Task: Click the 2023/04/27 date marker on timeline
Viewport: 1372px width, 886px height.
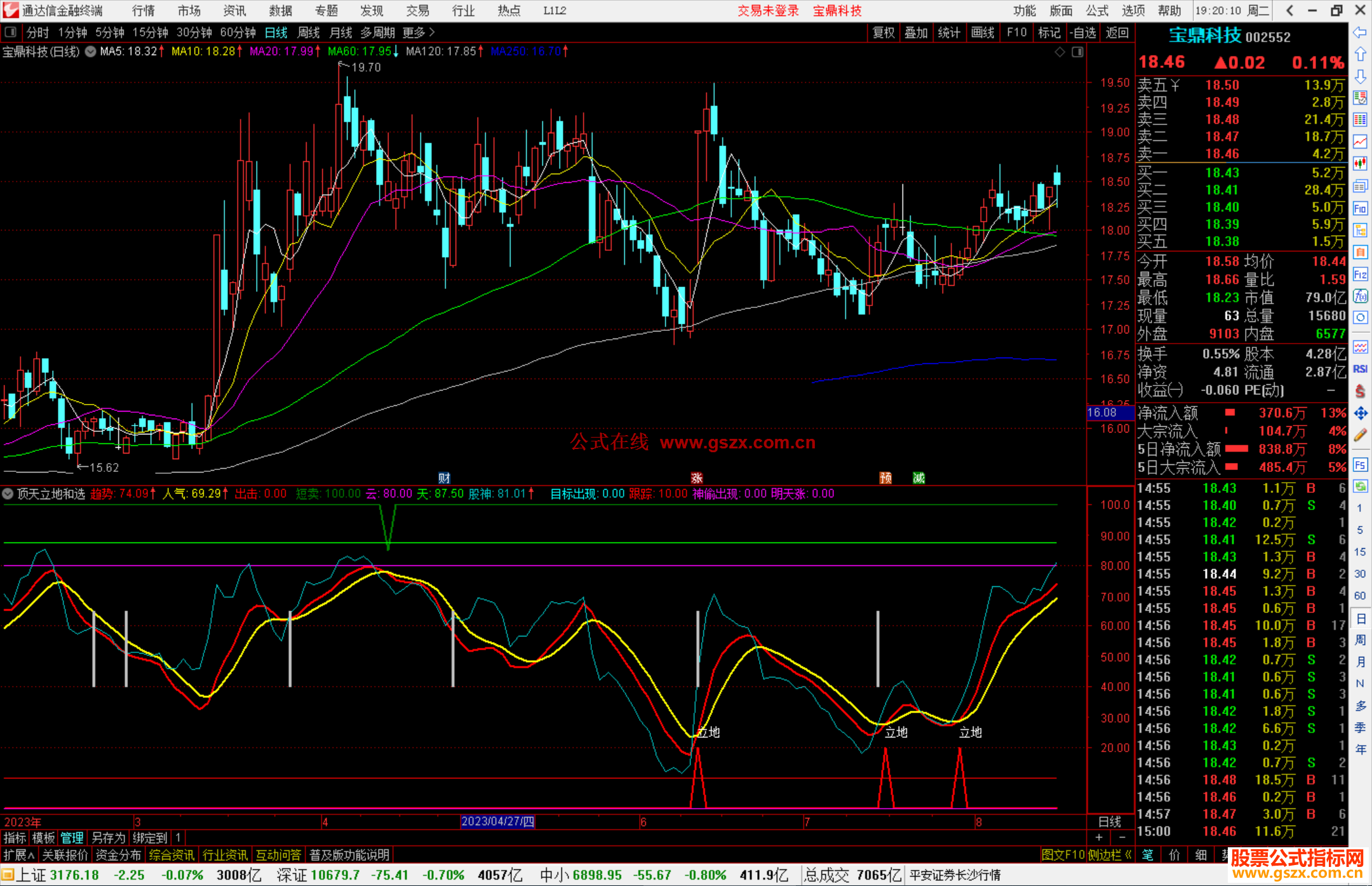Action: pos(497,821)
